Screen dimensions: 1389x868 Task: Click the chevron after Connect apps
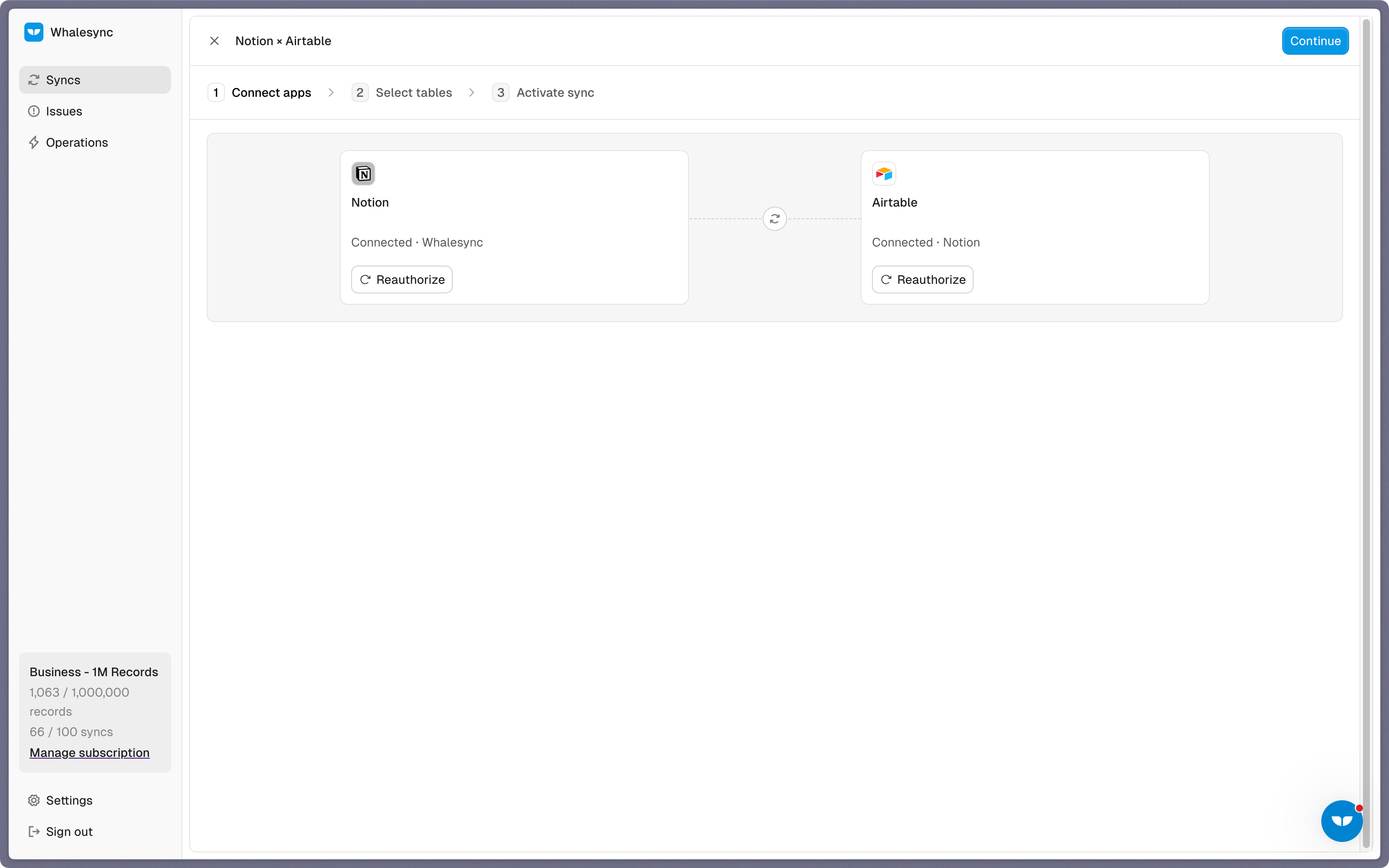click(331, 92)
